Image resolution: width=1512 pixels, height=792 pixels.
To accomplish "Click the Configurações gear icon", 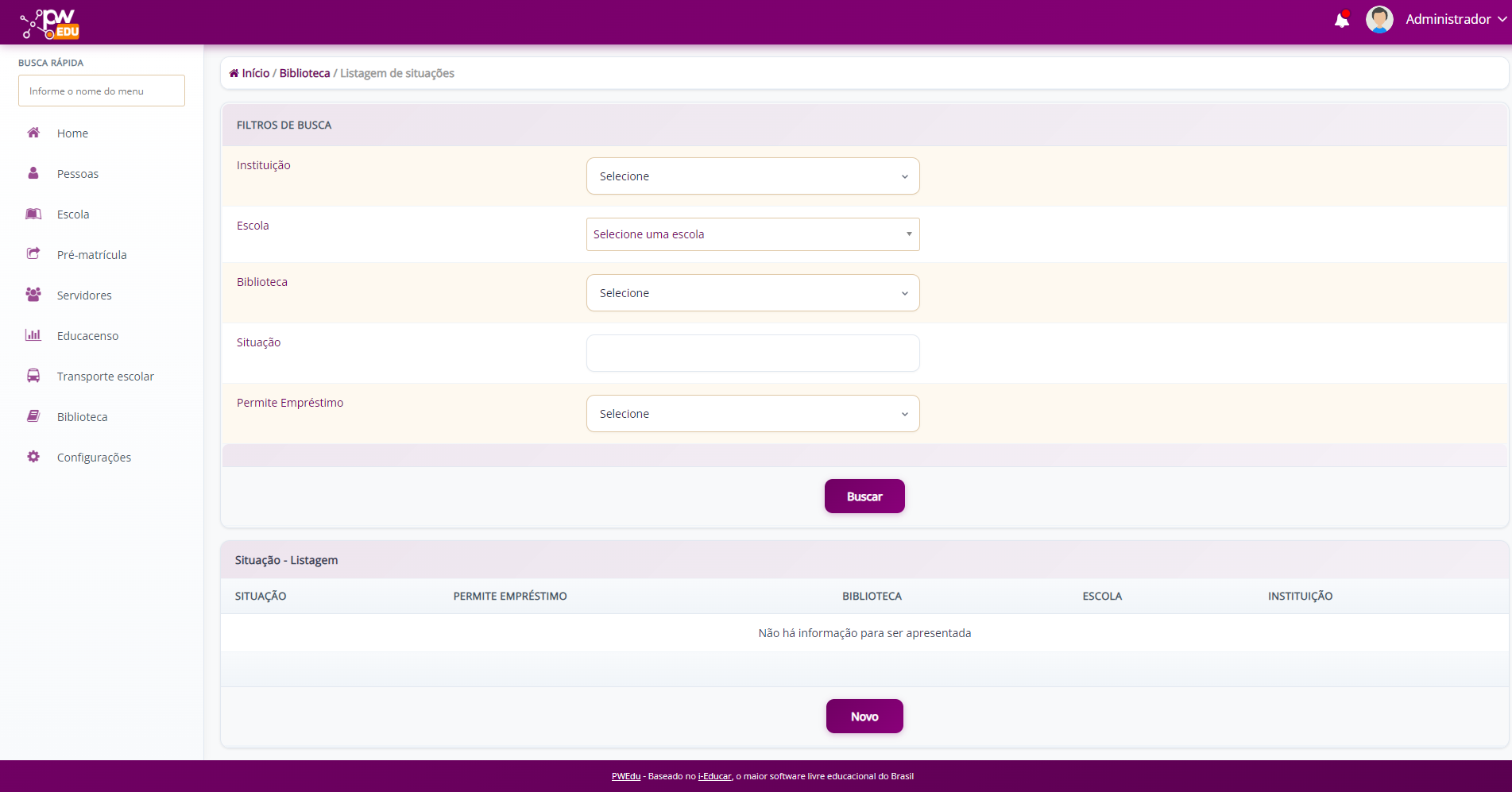I will pyautogui.click(x=33, y=457).
